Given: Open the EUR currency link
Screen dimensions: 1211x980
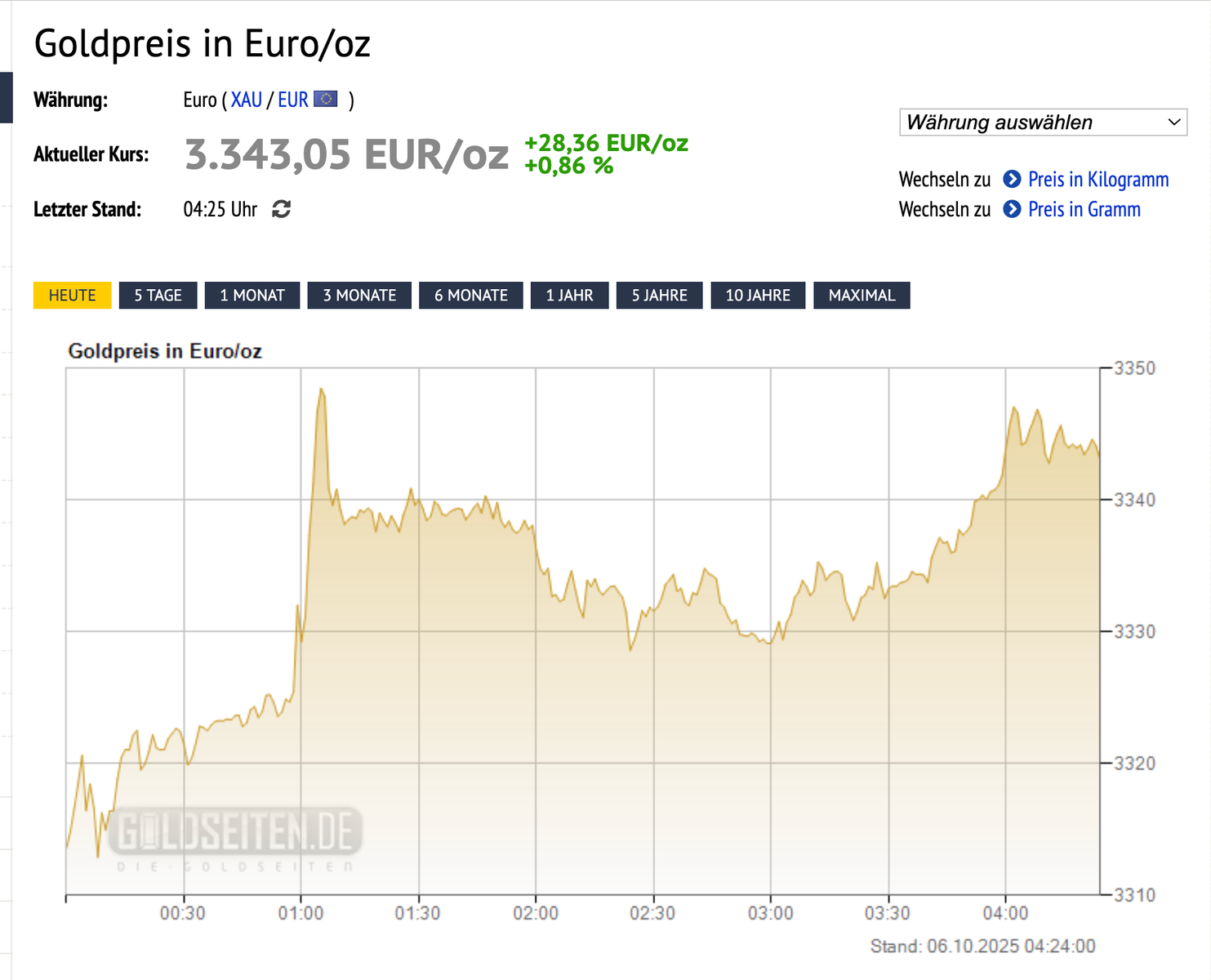Looking at the screenshot, I should (x=293, y=100).
